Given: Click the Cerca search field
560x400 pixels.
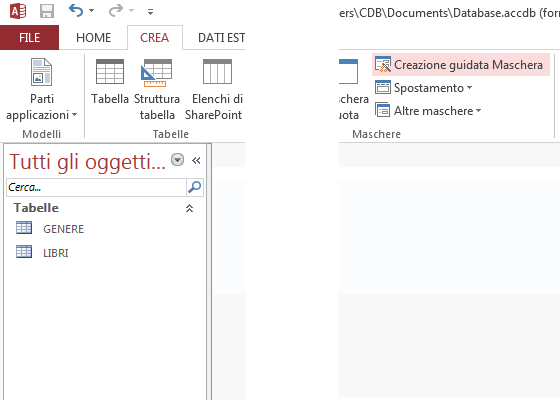Looking at the screenshot, I should [96, 187].
